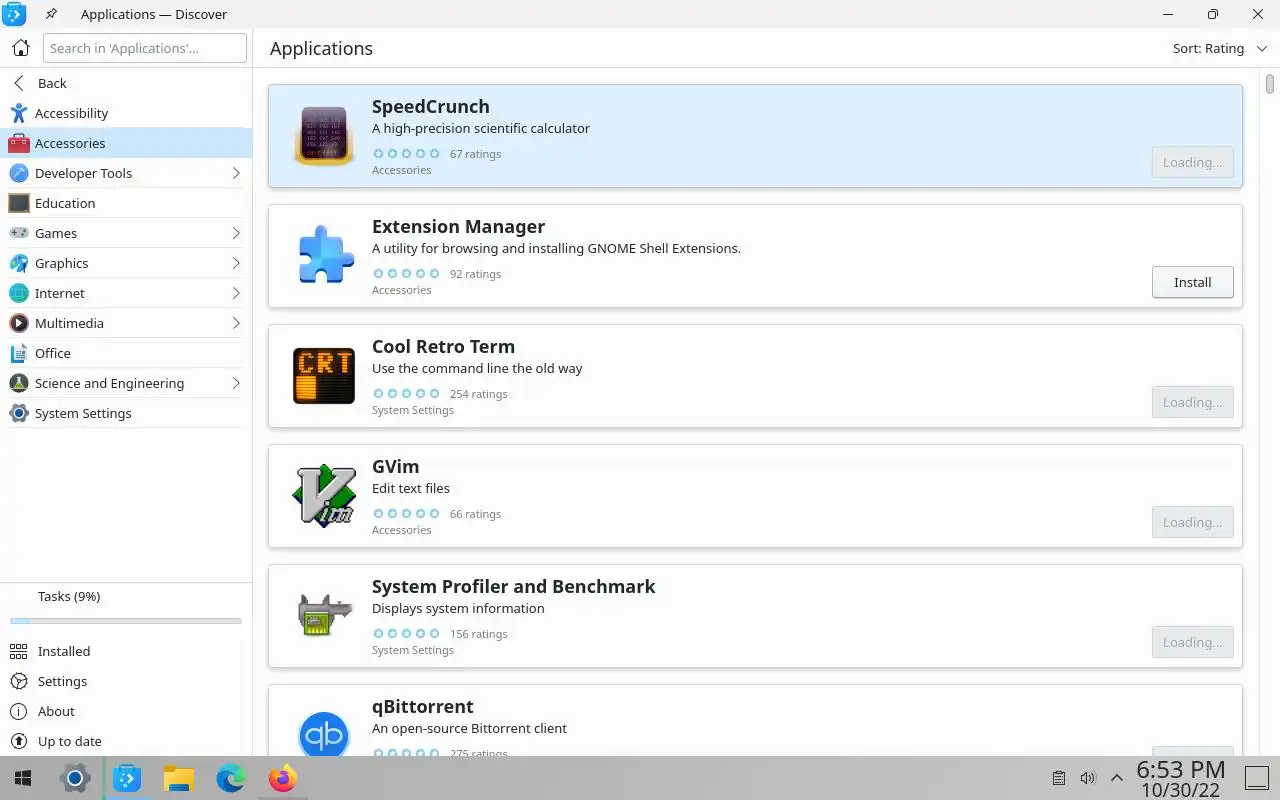Expand the Internet submenu arrow
Image resolution: width=1280 pixels, height=800 pixels.
click(x=236, y=293)
